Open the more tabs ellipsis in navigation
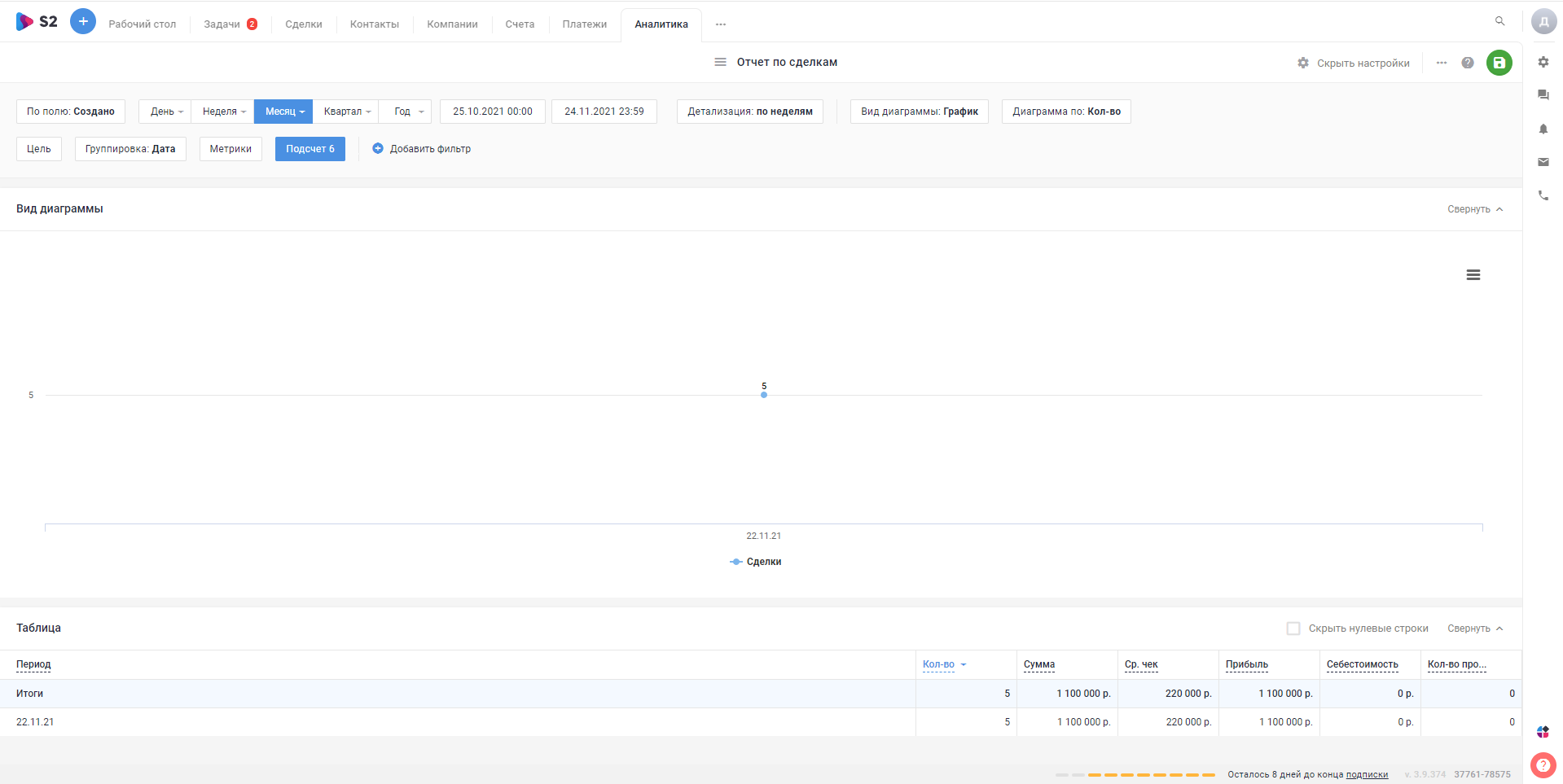The image size is (1563, 784). [721, 24]
